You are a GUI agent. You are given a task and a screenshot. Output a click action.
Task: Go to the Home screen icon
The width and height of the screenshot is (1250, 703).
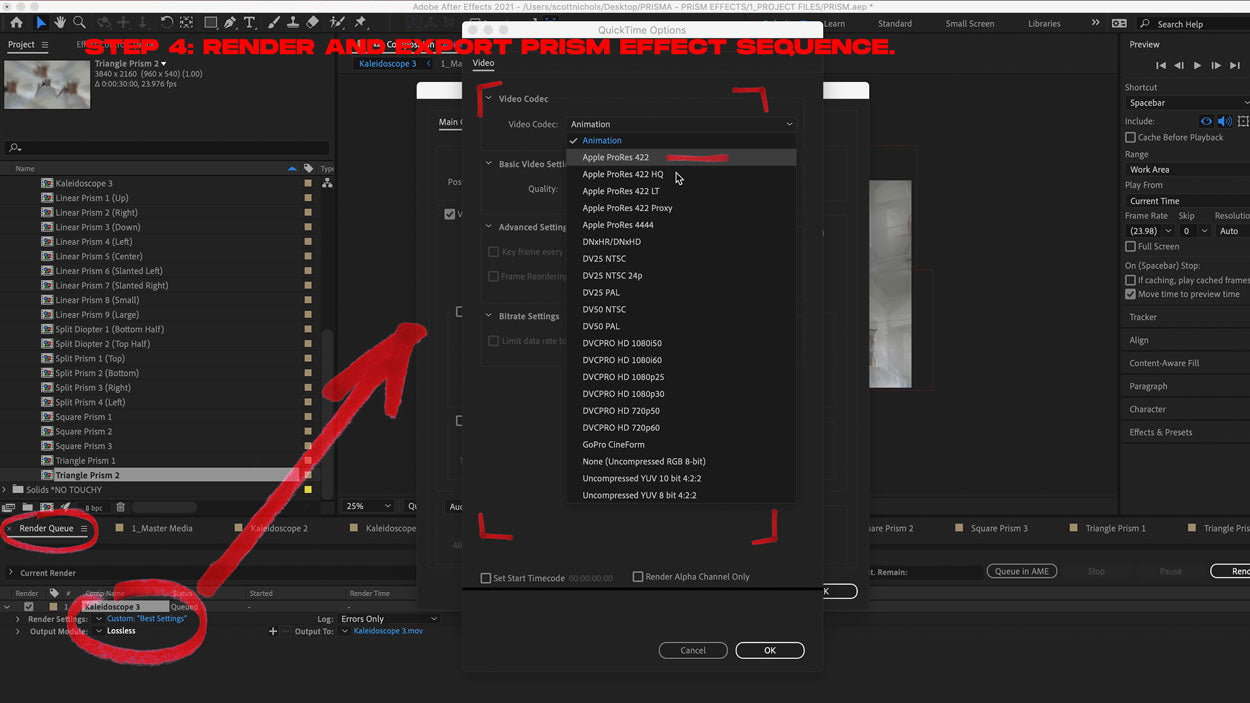(x=16, y=22)
